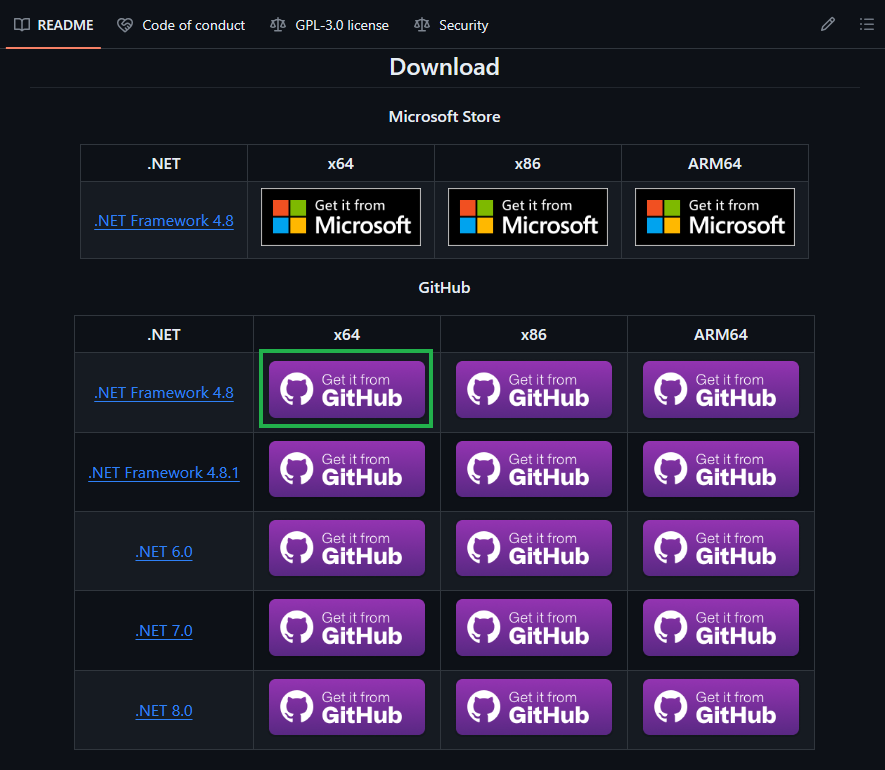Click the GitHub subheading text
The height and width of the screenshot is (770, 885).
pos(444,287)
